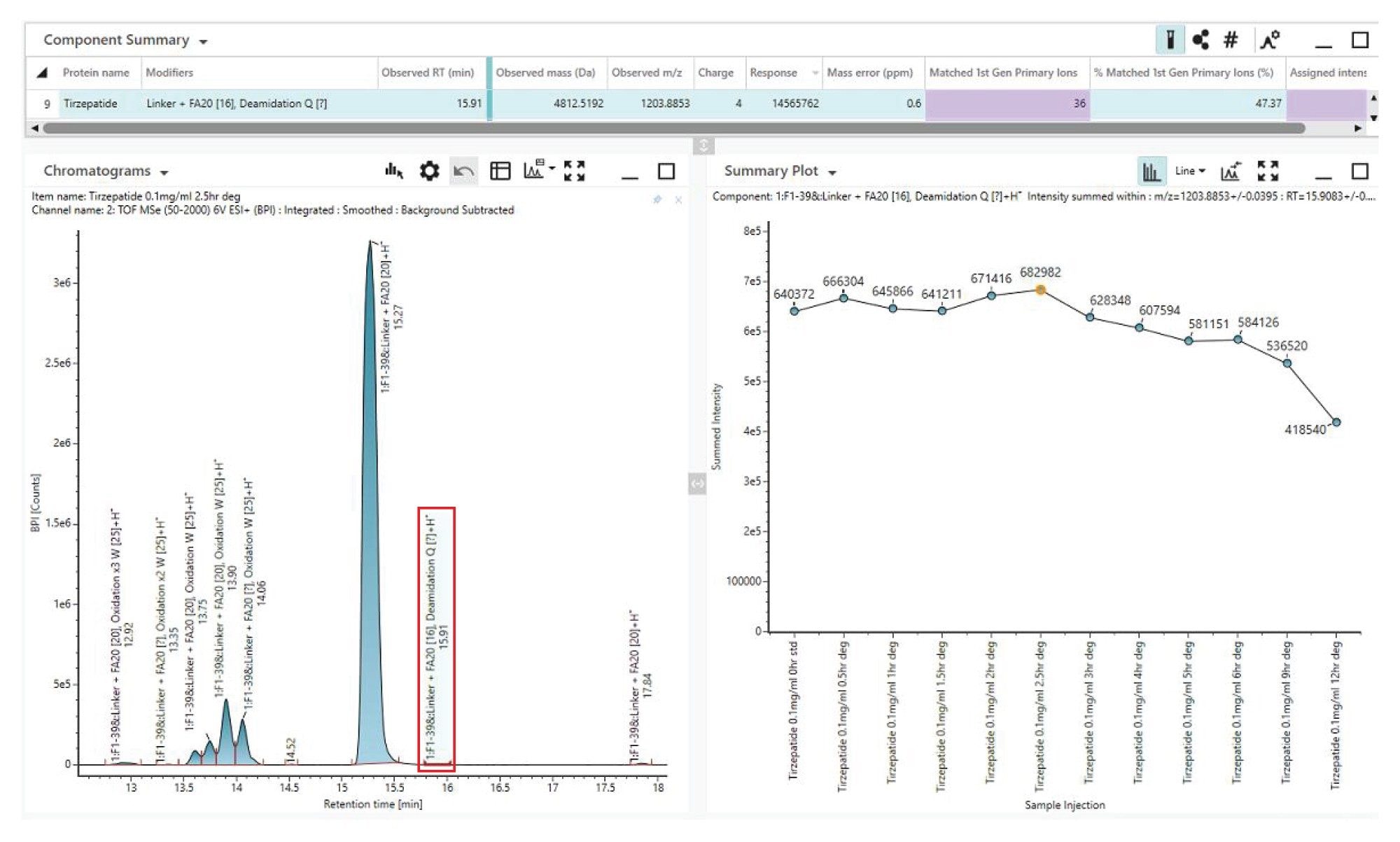
Task: Click the Tirzepatide 0.1mg/ml 12hr deg axis label
Action: point(1335,716)
